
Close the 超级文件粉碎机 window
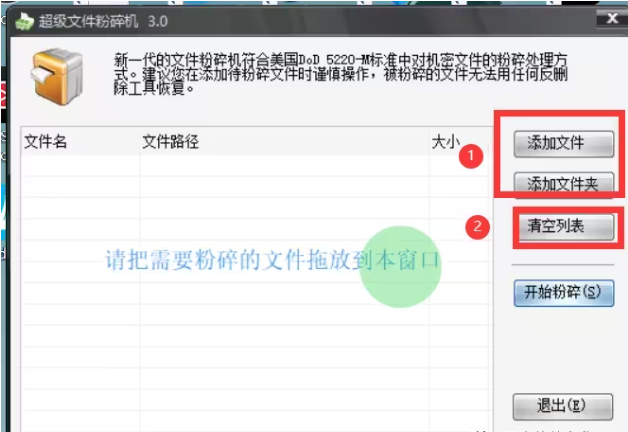[x=612, y=18]
